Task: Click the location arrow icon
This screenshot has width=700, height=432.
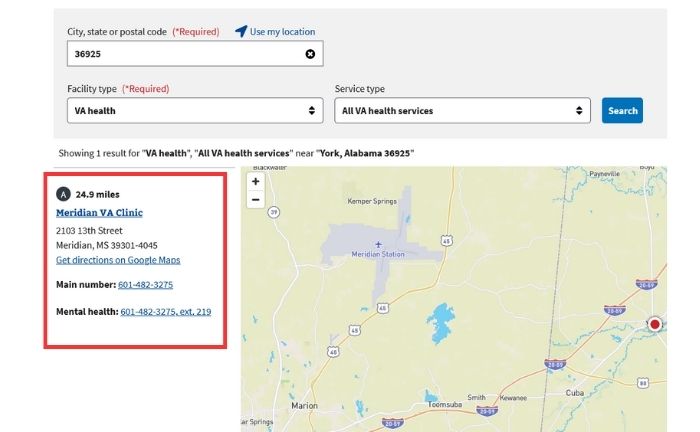Action: 241,31
